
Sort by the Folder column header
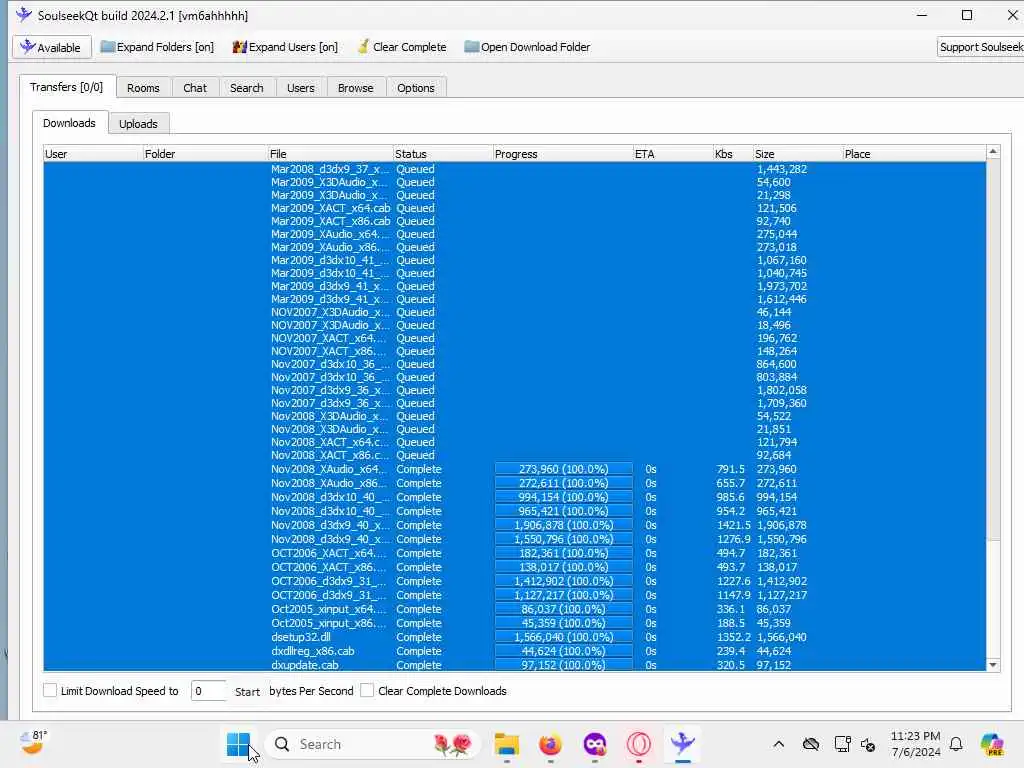(x=204, y=153)
